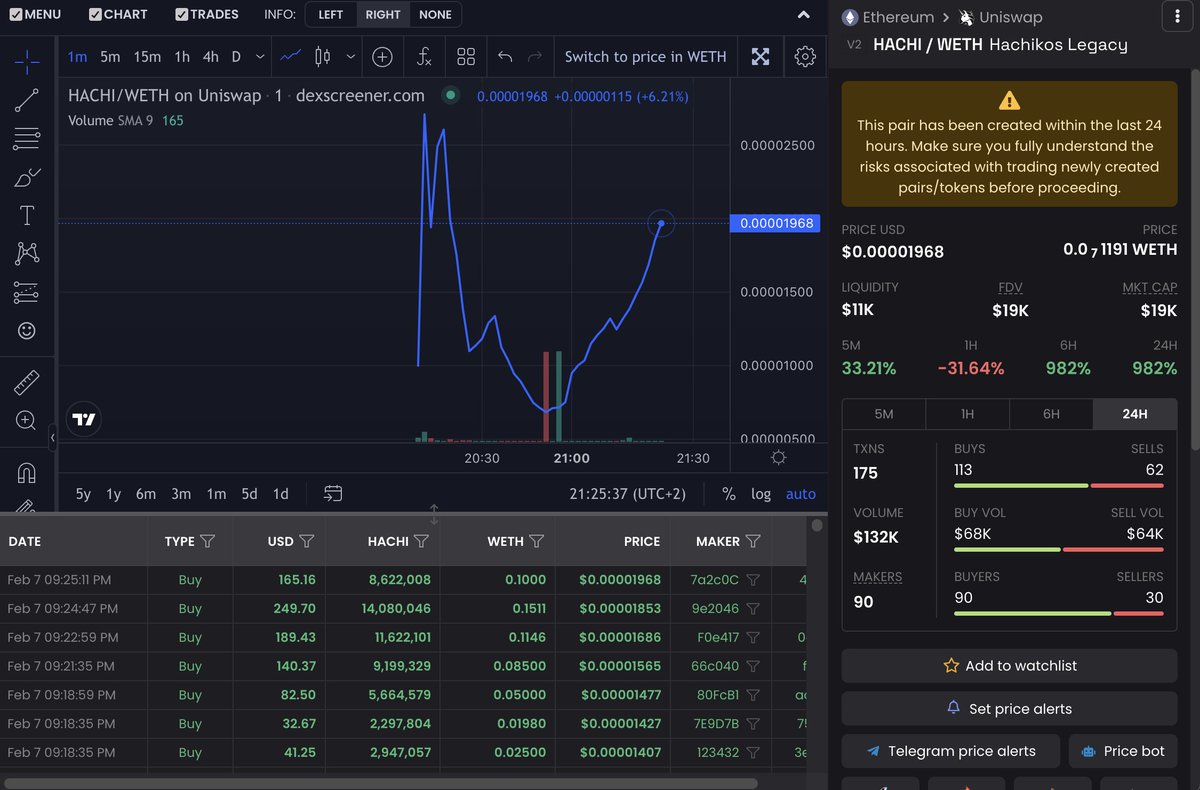Add a symbol to compare
1200x790 pixels.
[382, 57]
